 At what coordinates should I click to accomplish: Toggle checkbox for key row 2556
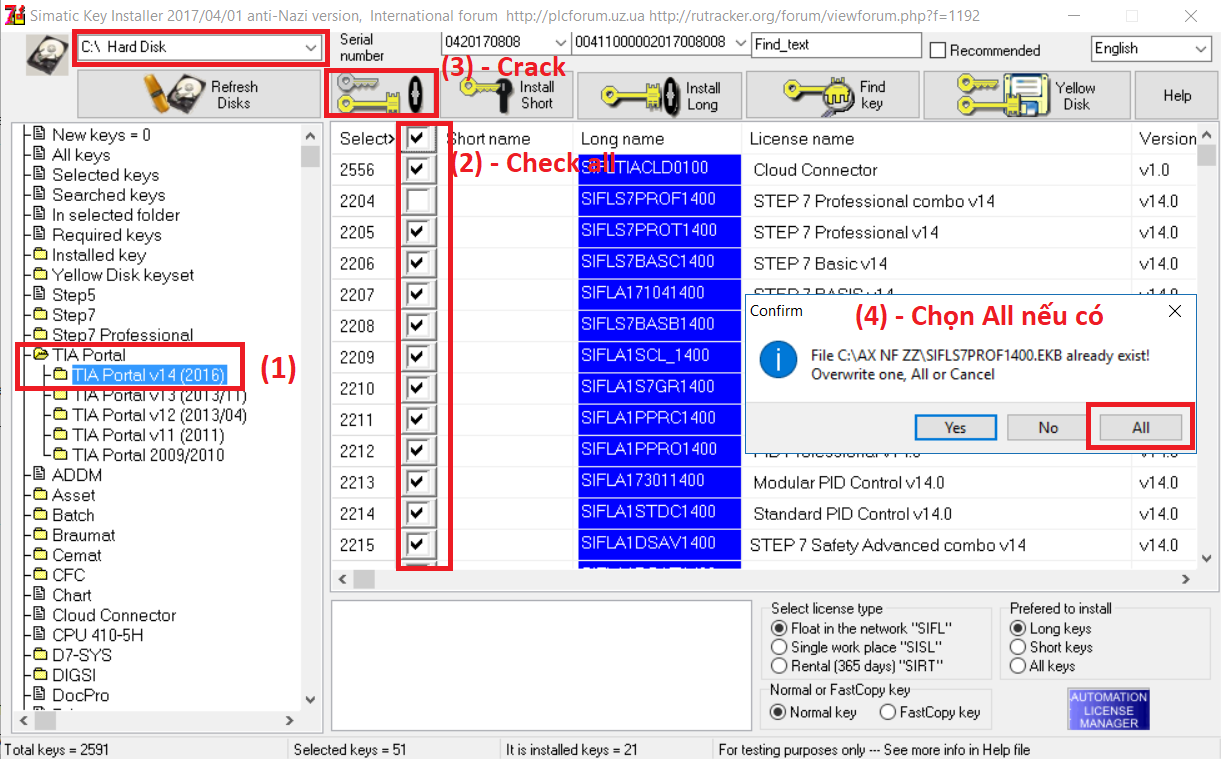pos(418,169)
